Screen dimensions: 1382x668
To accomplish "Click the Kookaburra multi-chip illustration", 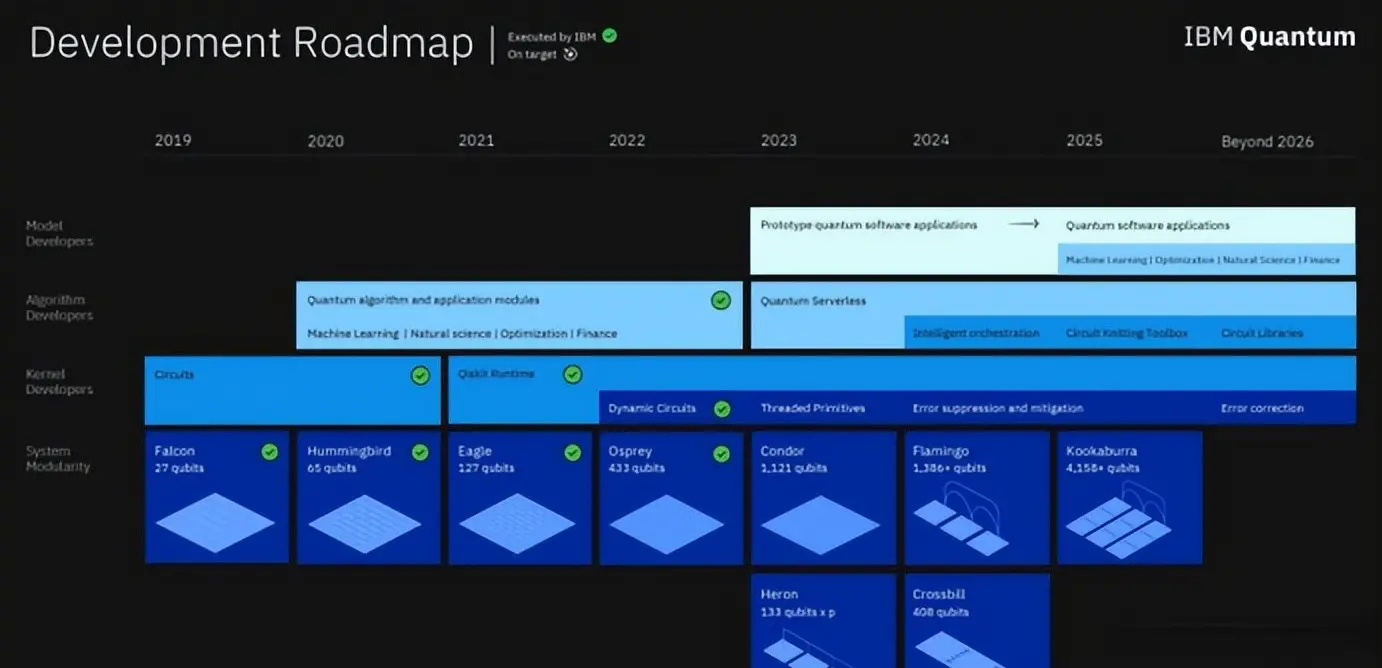I will 1119,518.
